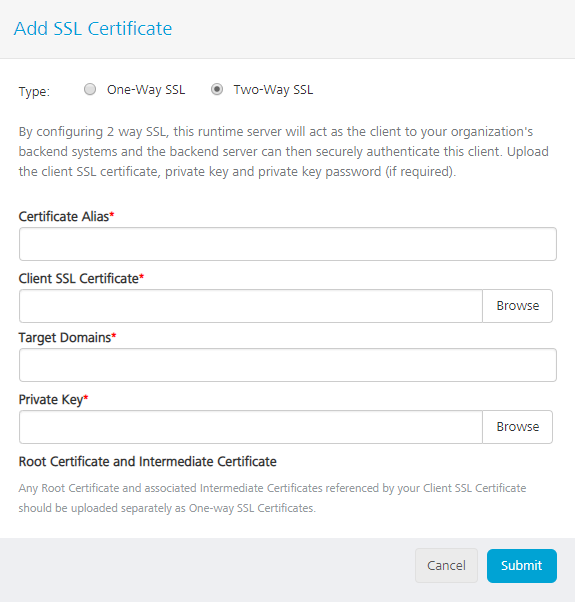Cancel adding the SSL certificate

tap(446, 566)
